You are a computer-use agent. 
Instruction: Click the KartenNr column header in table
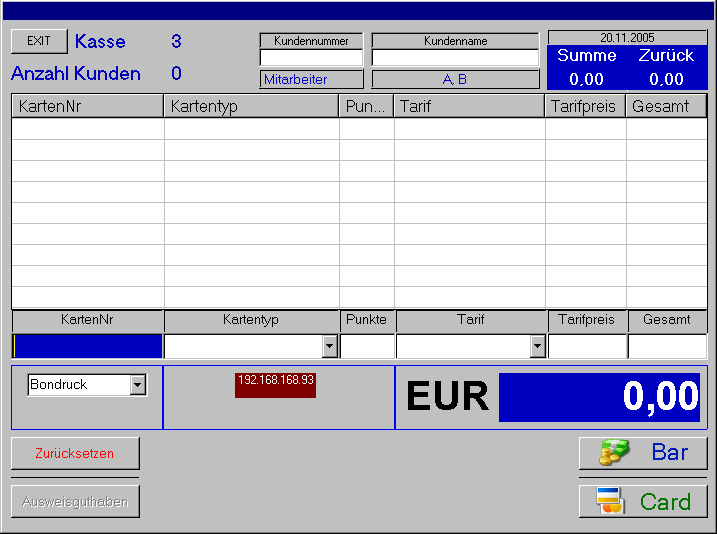(x=87, y=106)
